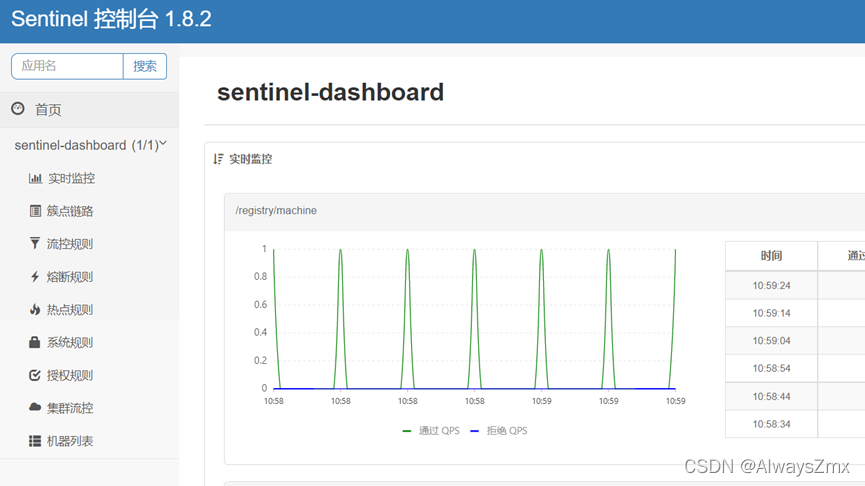Click the green 通过 QPS legend color marker
Image resolution: width=865 pixels, height=486 pixels.
pos(407,431)
